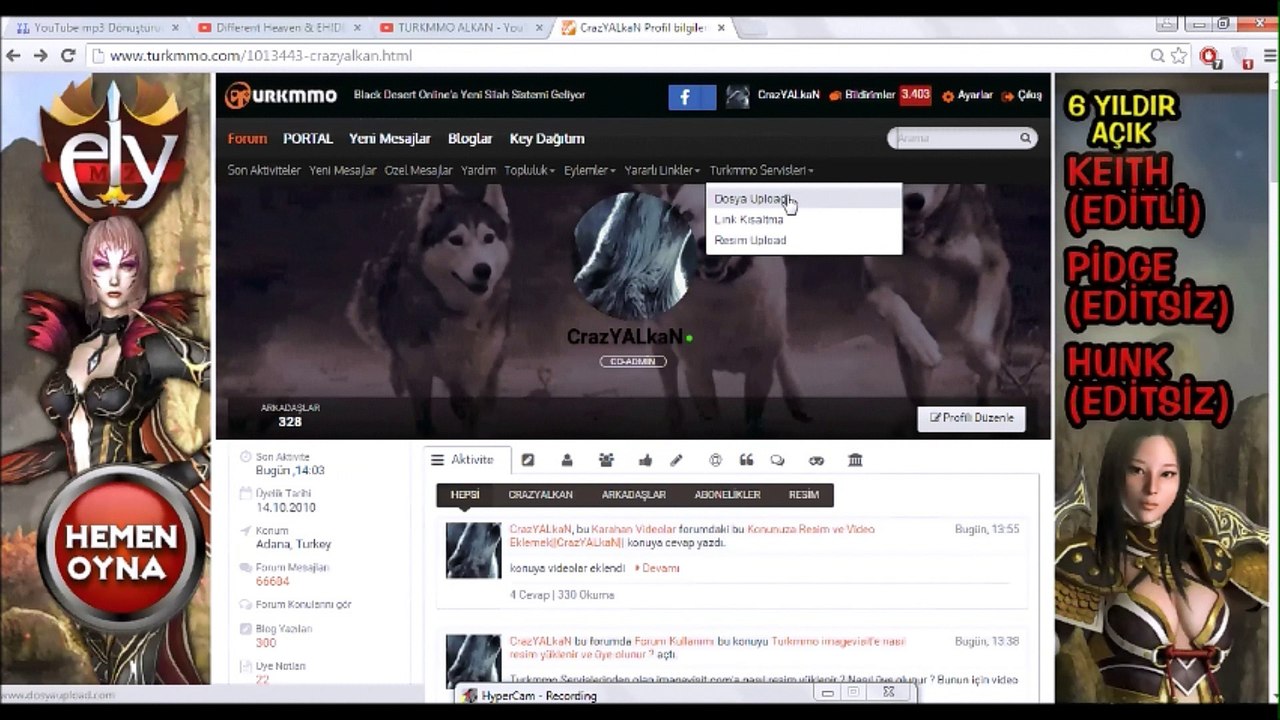Open the friends group profile tab icon
This screenshot has width=1280, height=720.
click(x=606, y=460)
